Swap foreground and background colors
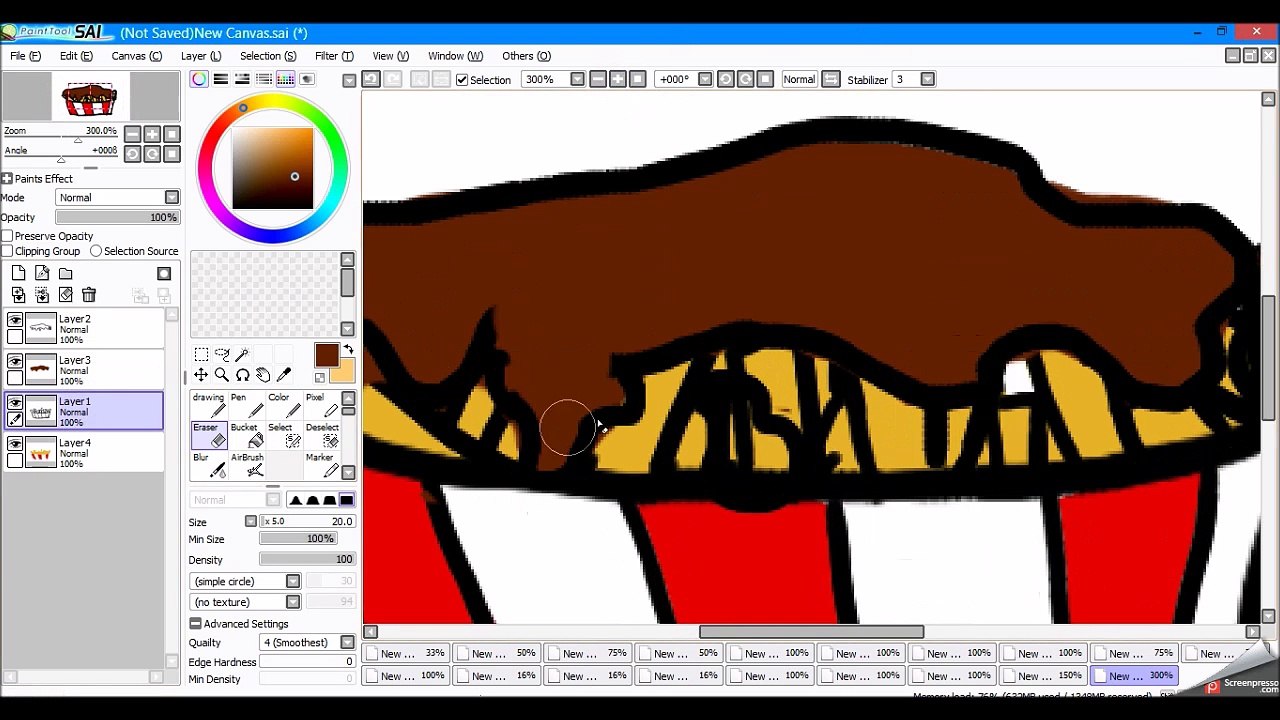1280x720 pixels. 348,350
